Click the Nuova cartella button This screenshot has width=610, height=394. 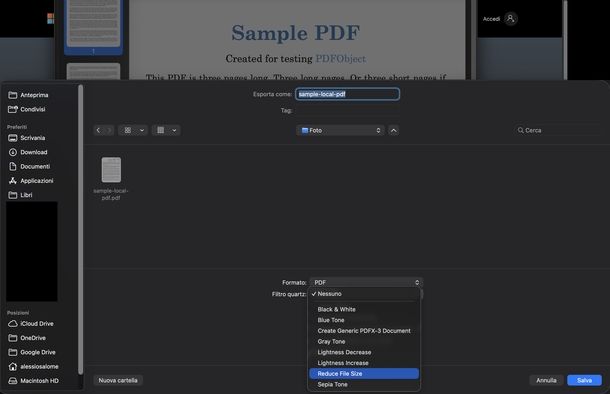pyautogui.click(x=118, y=380)
